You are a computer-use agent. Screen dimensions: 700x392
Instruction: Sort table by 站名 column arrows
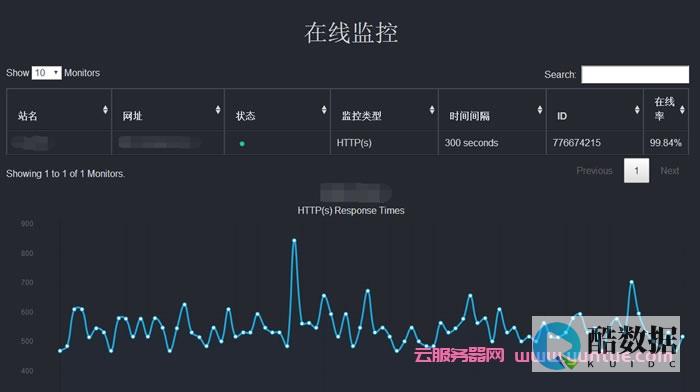click(x=105, y=110)
